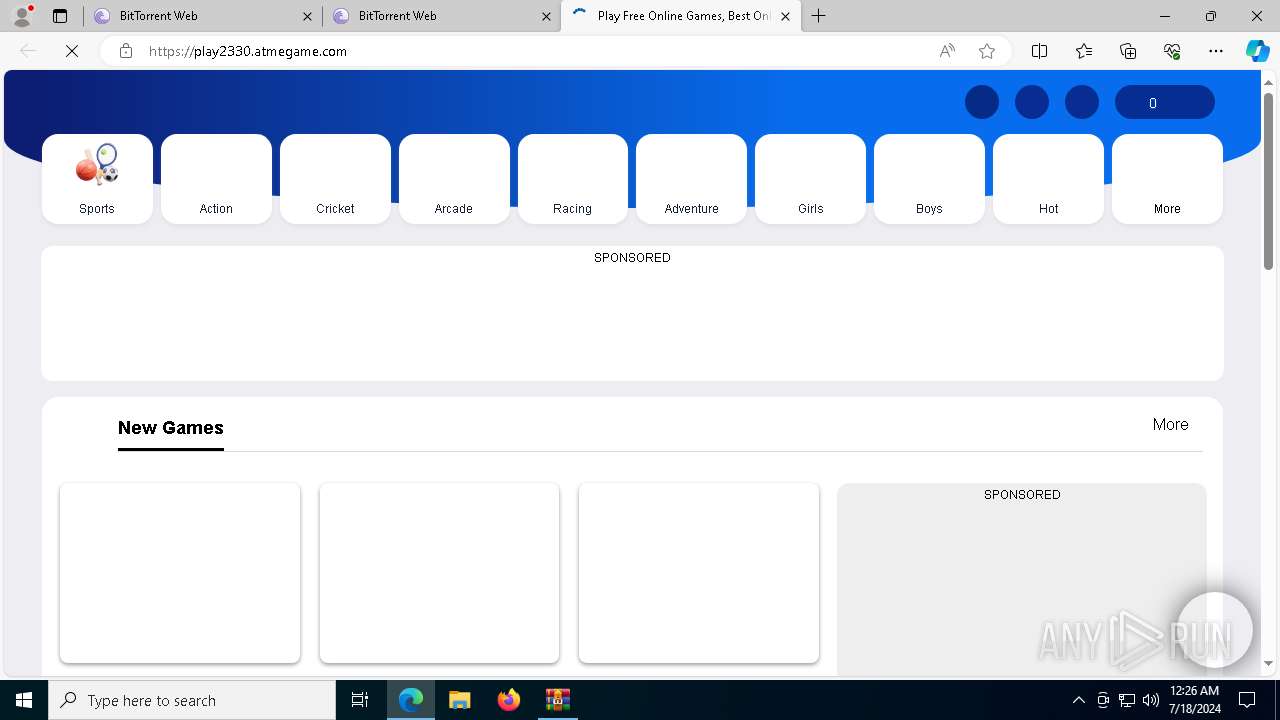The height and width of the screenshot is (720, 1280).
Task: Open the first New Games card
Action: point(180,573)
